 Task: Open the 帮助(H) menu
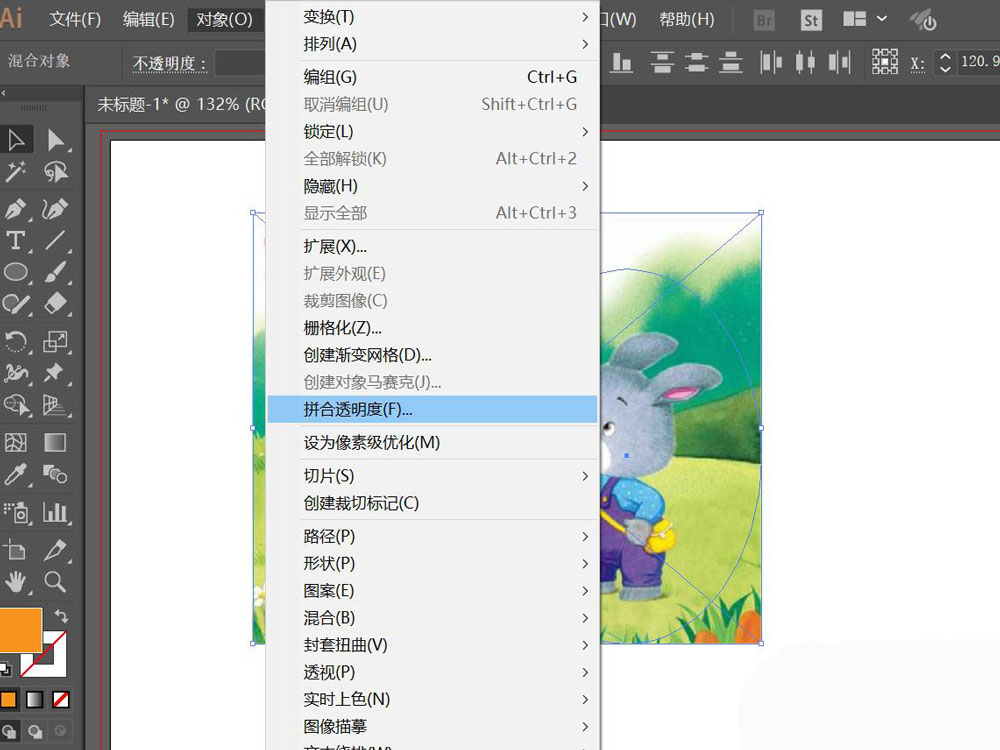coord(687,20)
